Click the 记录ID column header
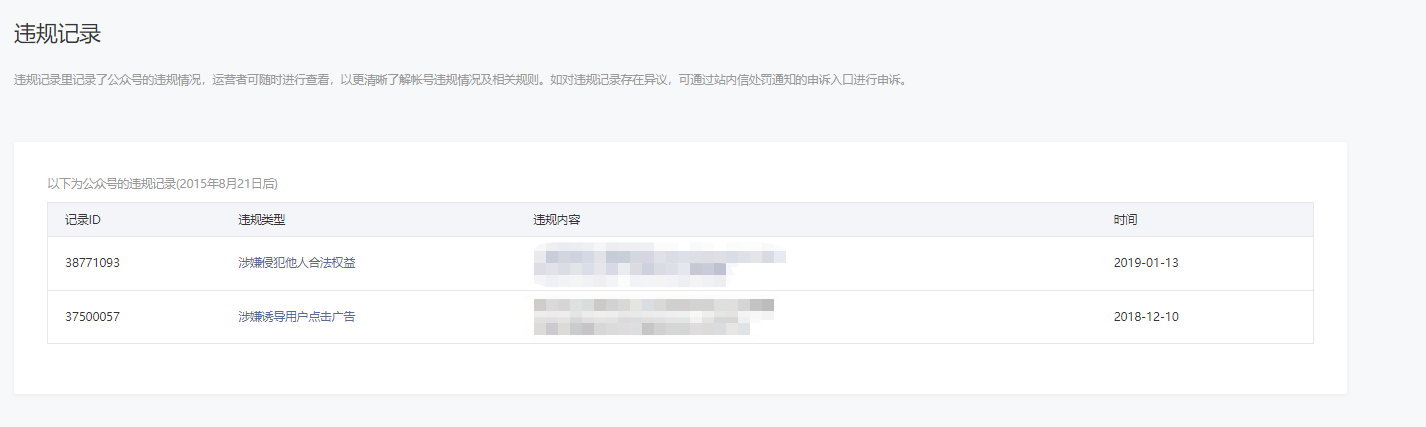The width and height of the screenshot is (1426, 427). (x=83, y=219)
